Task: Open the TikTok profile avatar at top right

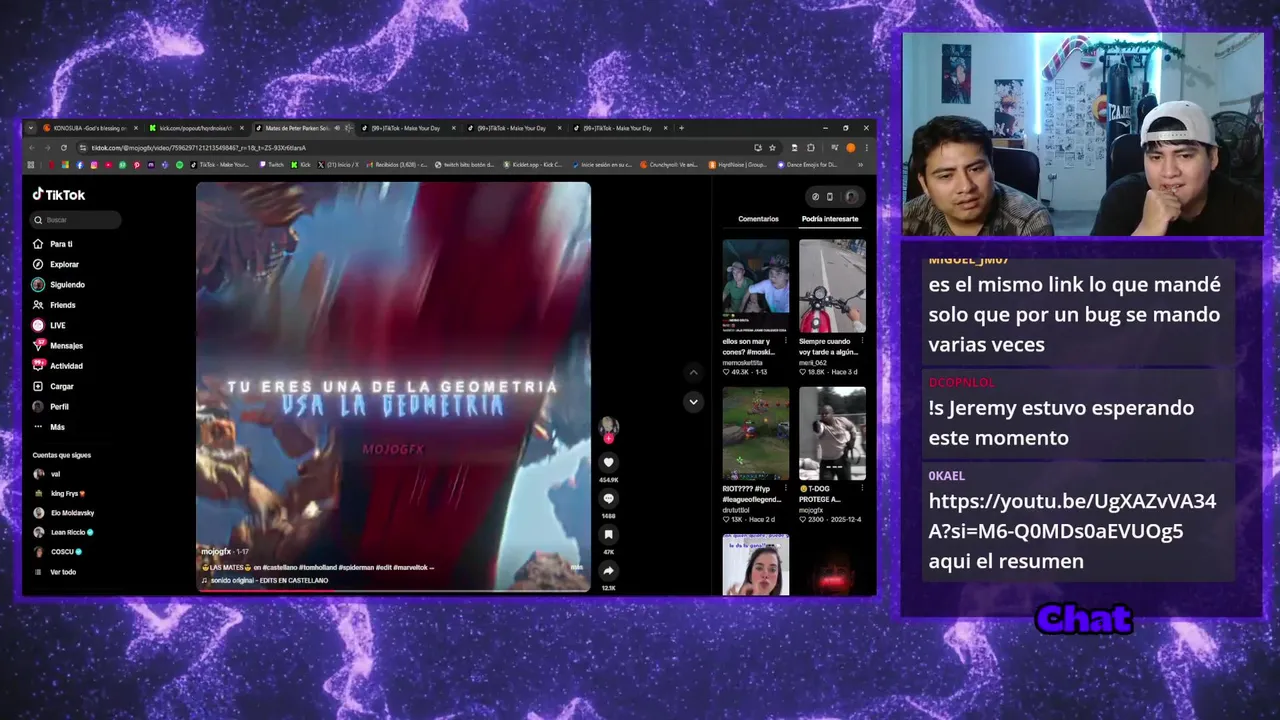Action: 851,197
